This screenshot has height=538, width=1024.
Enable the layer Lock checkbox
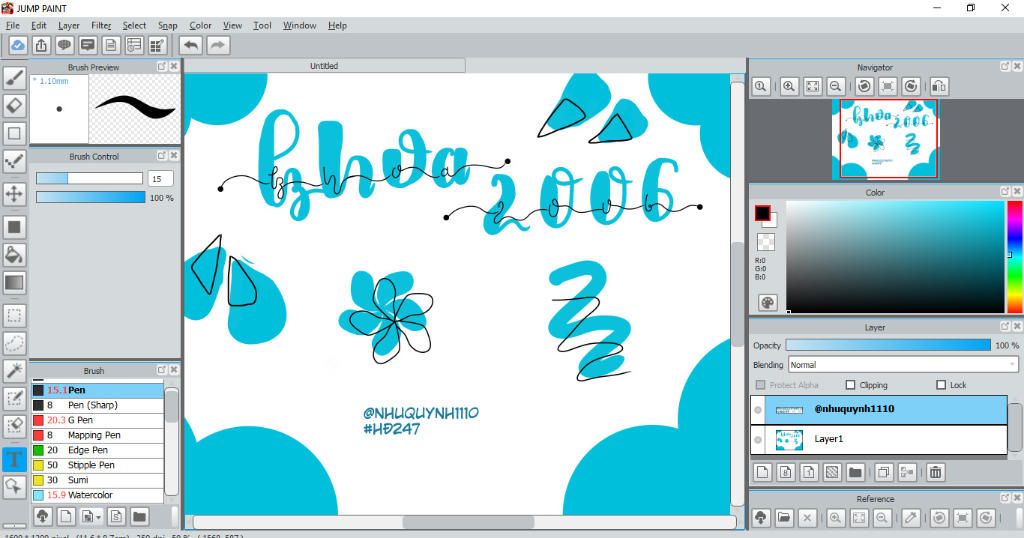941,385
